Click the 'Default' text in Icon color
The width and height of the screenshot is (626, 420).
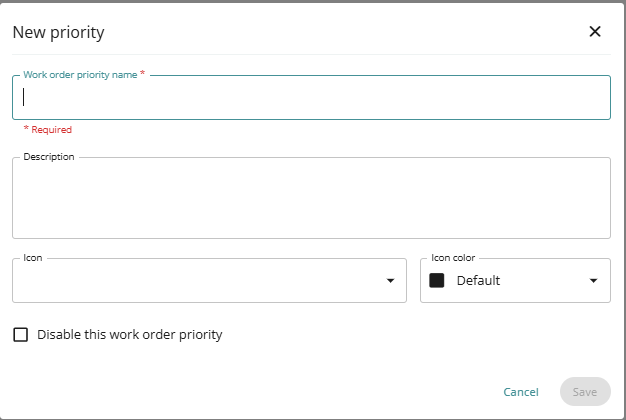(478, 281)
